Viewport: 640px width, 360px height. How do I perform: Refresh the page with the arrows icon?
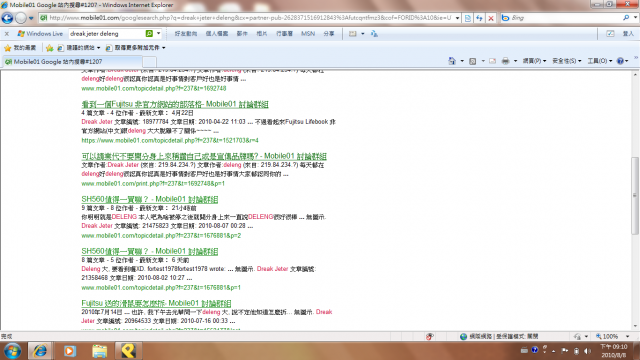pos(479,18)
